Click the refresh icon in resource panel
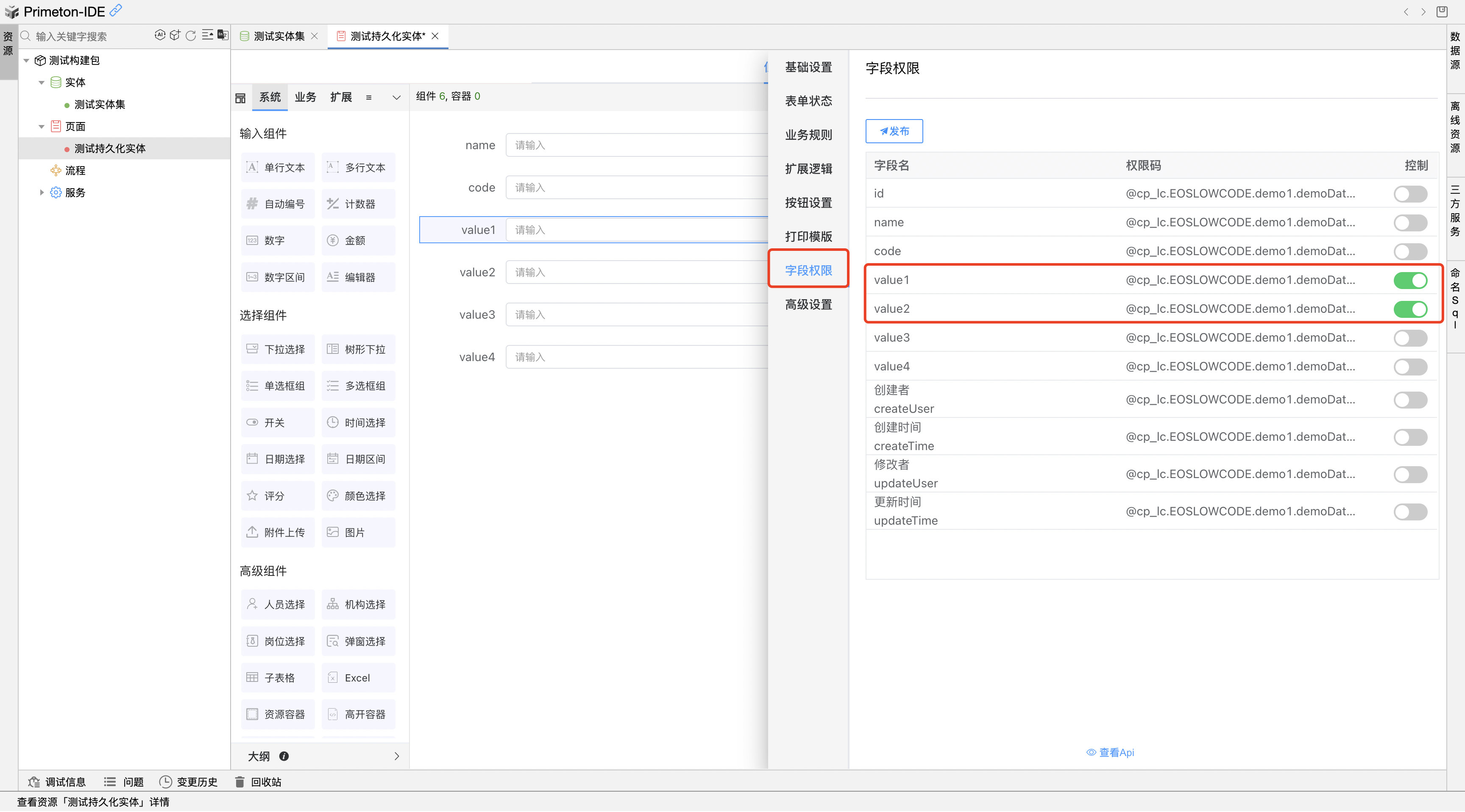This screenshot has width=1465, height=812. pos(191,35)
